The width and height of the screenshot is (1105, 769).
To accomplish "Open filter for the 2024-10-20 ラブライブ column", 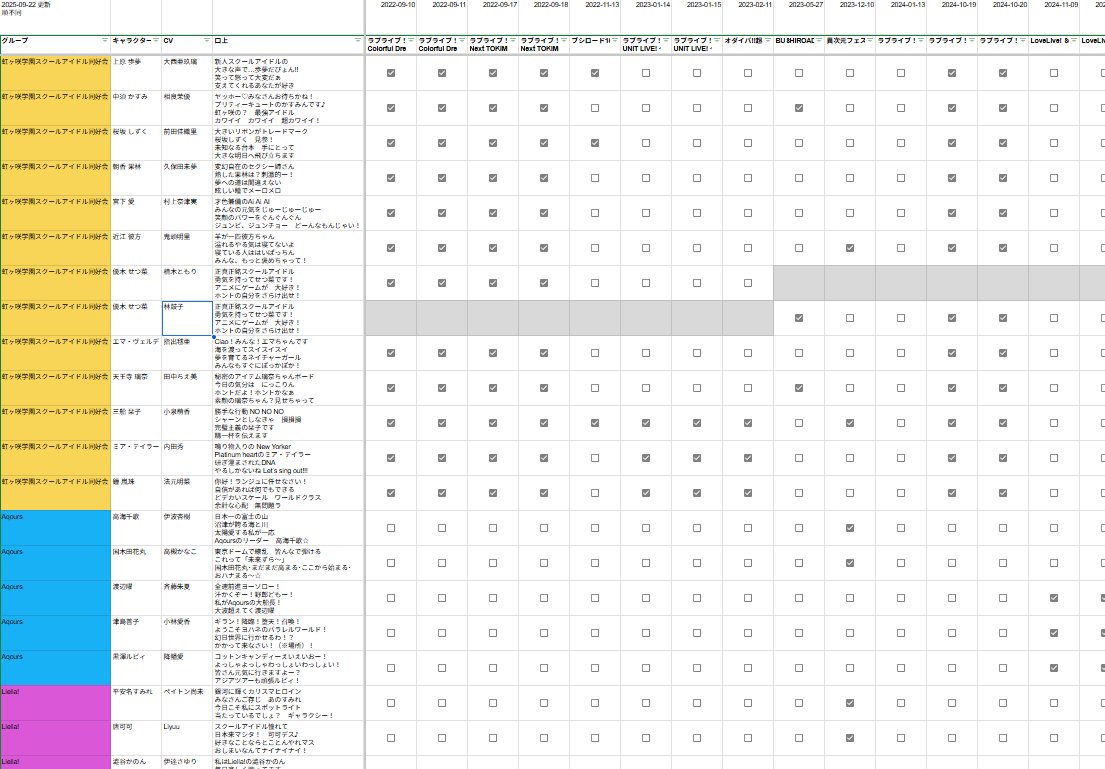I will click(1023, 40).
